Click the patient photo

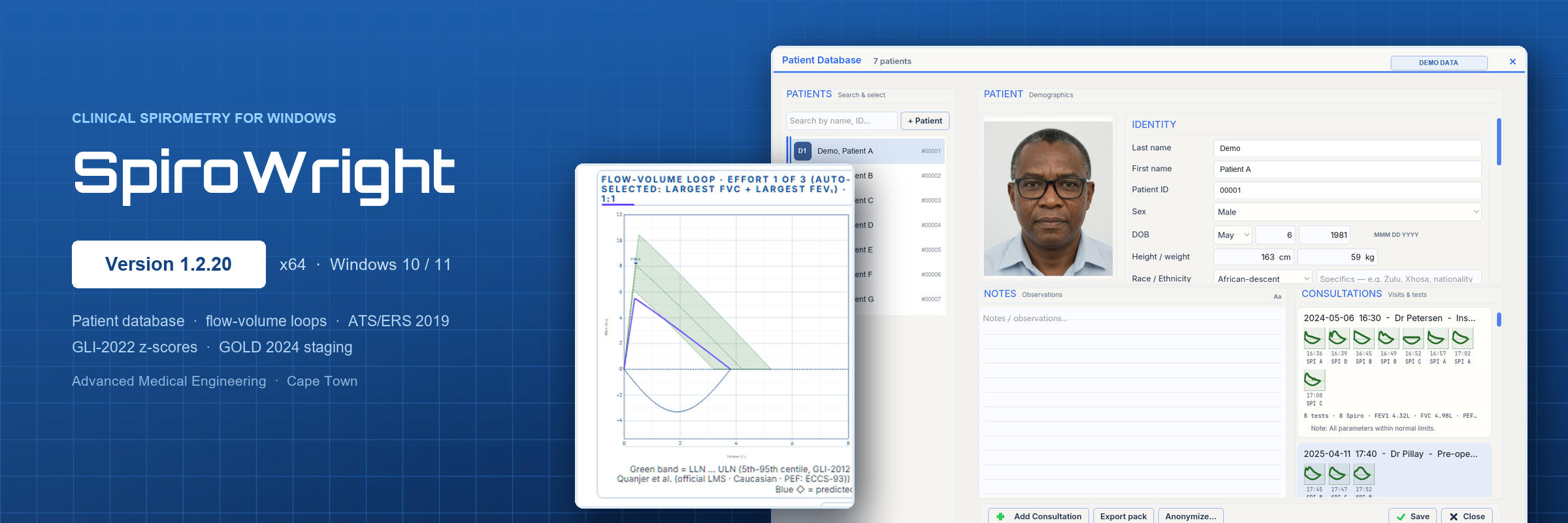point(1048,199)
